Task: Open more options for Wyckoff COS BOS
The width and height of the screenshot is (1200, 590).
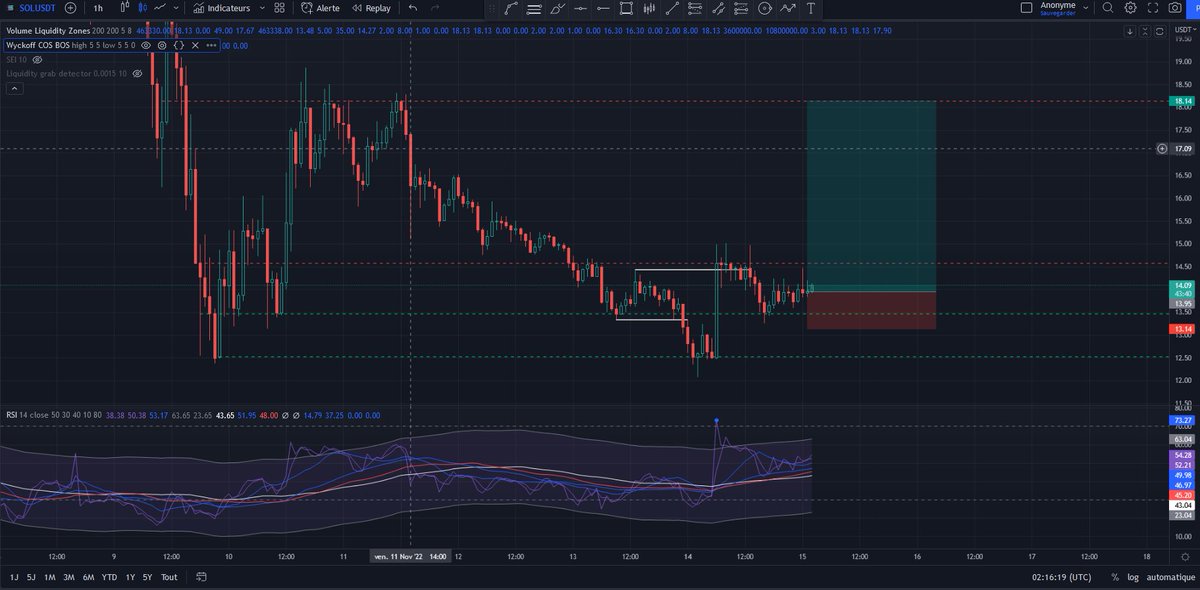Action: click(211, 45)
